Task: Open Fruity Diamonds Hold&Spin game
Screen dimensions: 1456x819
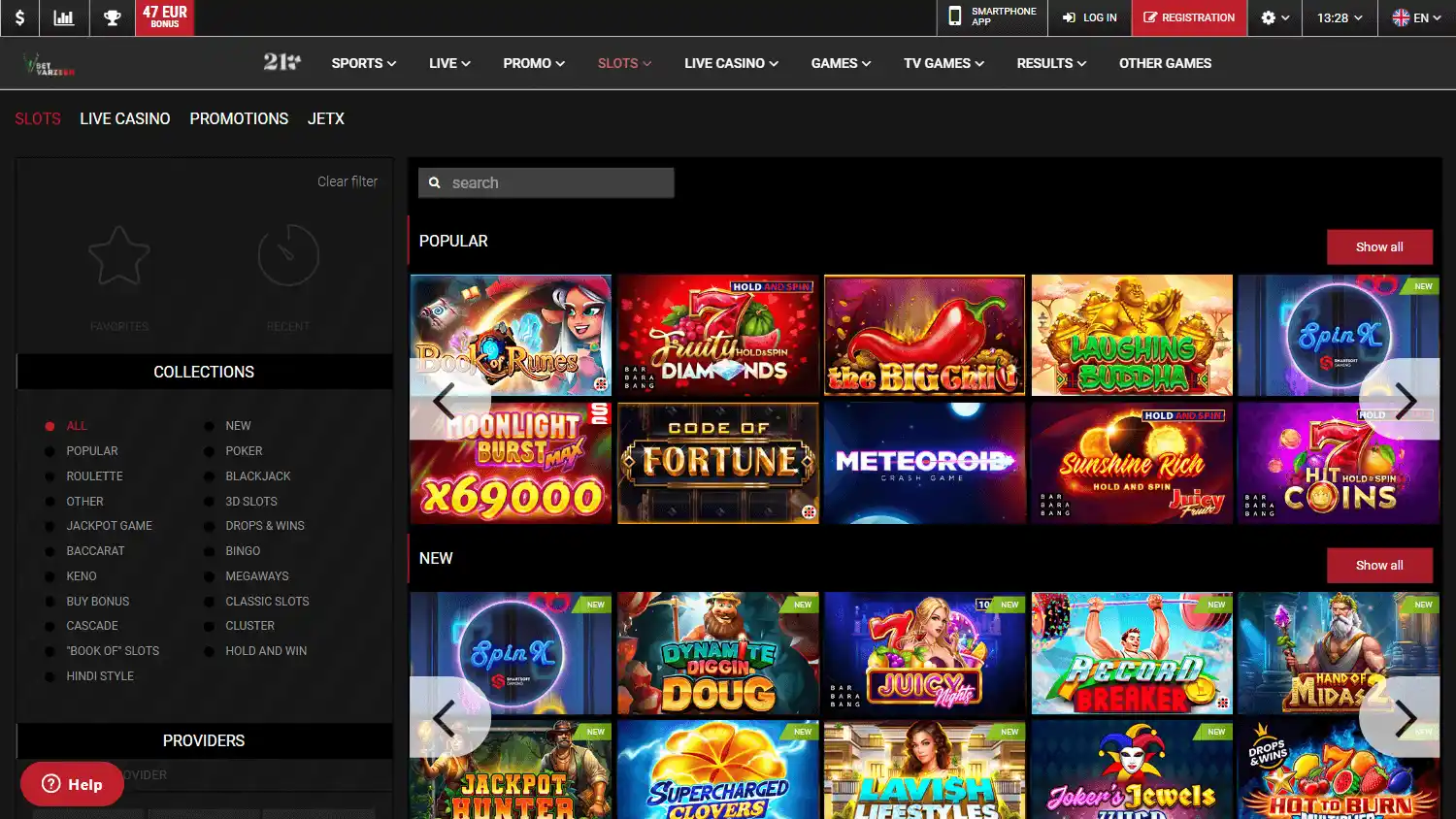Action: pyautogui.click(x=718, y=336)
